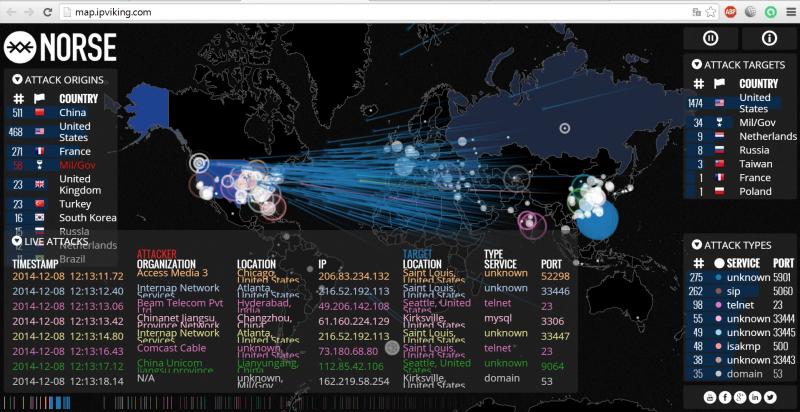The image size is (800, 412).
Task: Click France flag in Attack Origins
Action: point(40,151)
